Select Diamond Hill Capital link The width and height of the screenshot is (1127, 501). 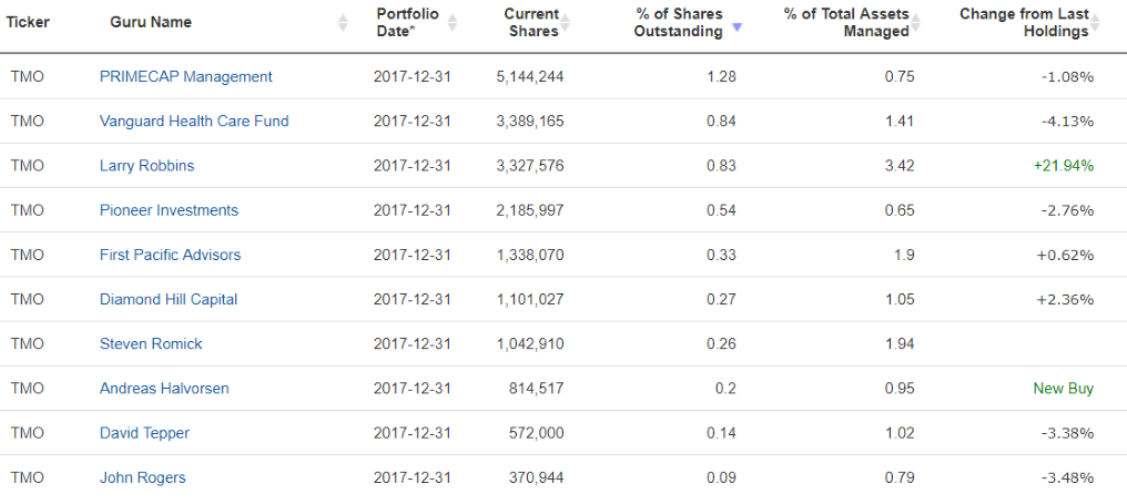(168, 299)
